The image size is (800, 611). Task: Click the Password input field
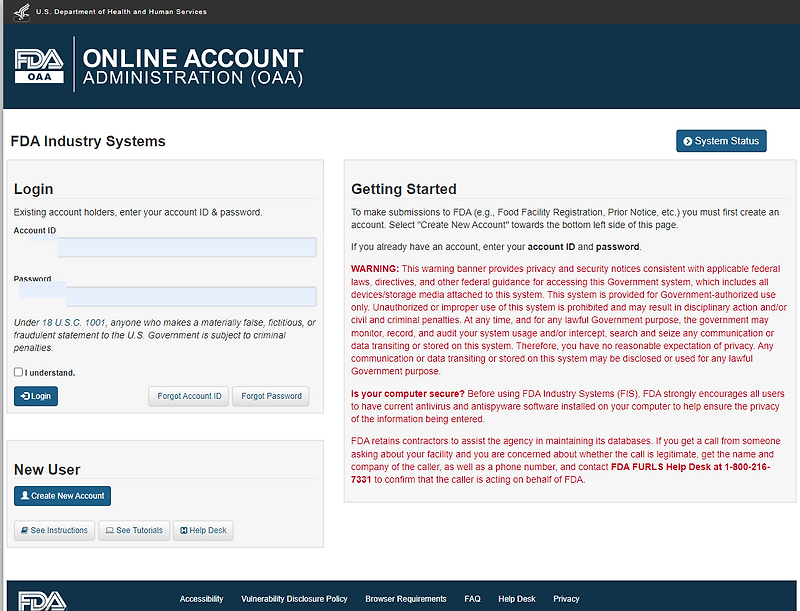pyautogui.click(x=191, y=296)
